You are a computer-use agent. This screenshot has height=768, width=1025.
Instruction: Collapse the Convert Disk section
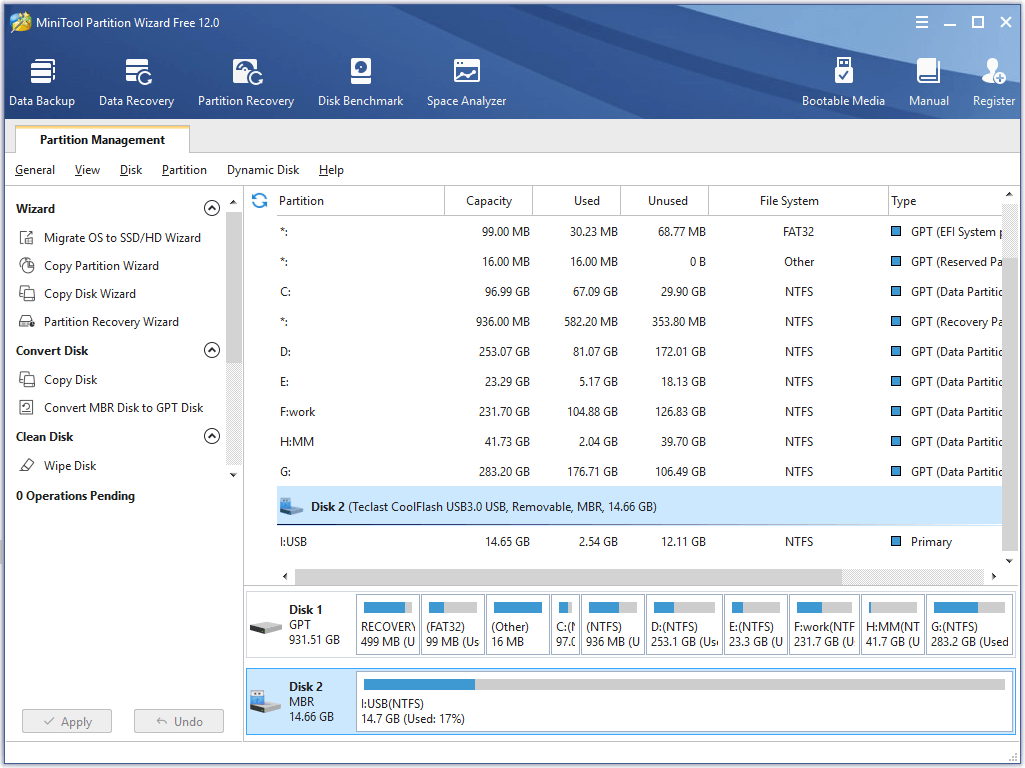point(212,350)
